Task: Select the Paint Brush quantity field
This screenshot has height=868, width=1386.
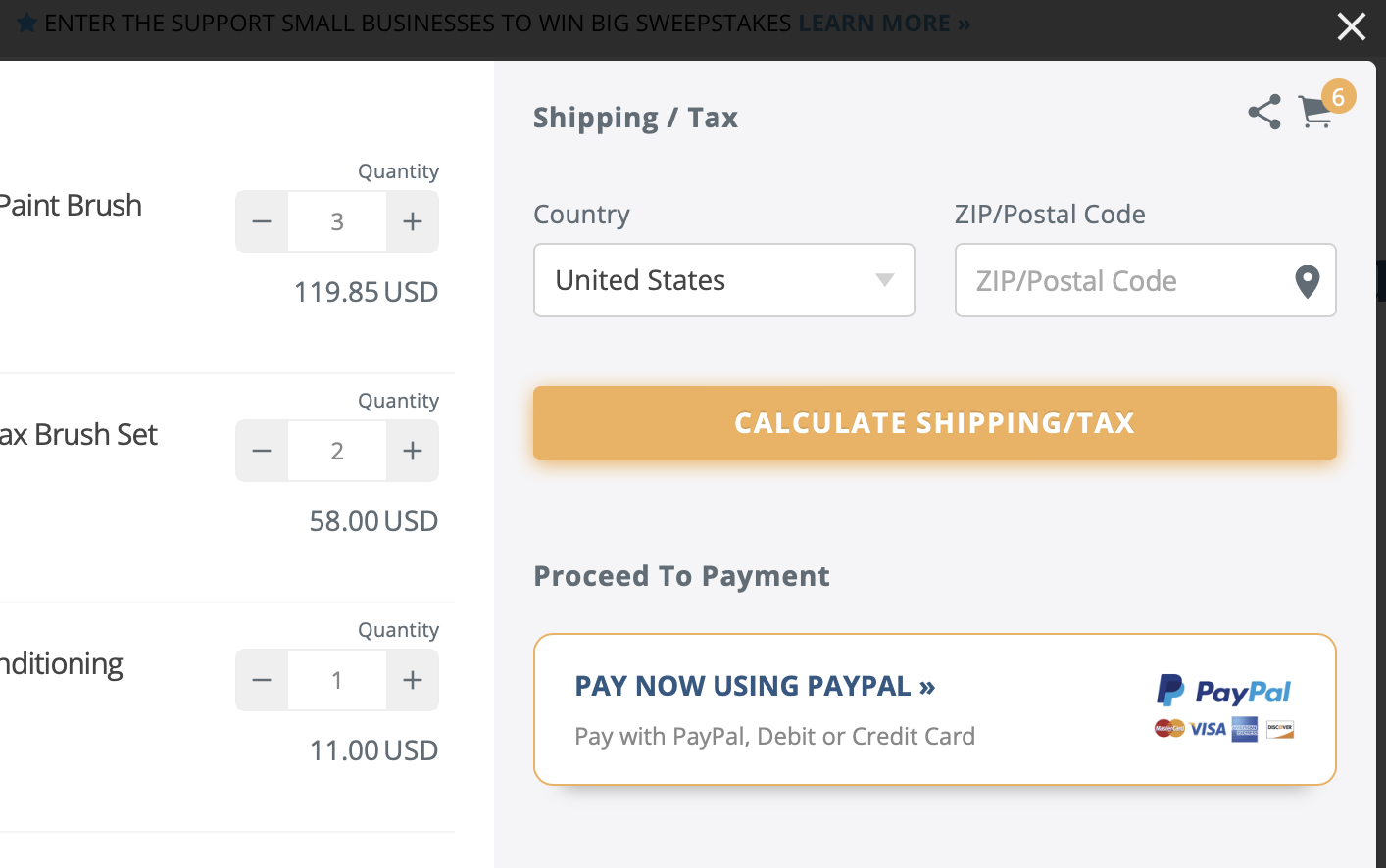Action: 337,221
